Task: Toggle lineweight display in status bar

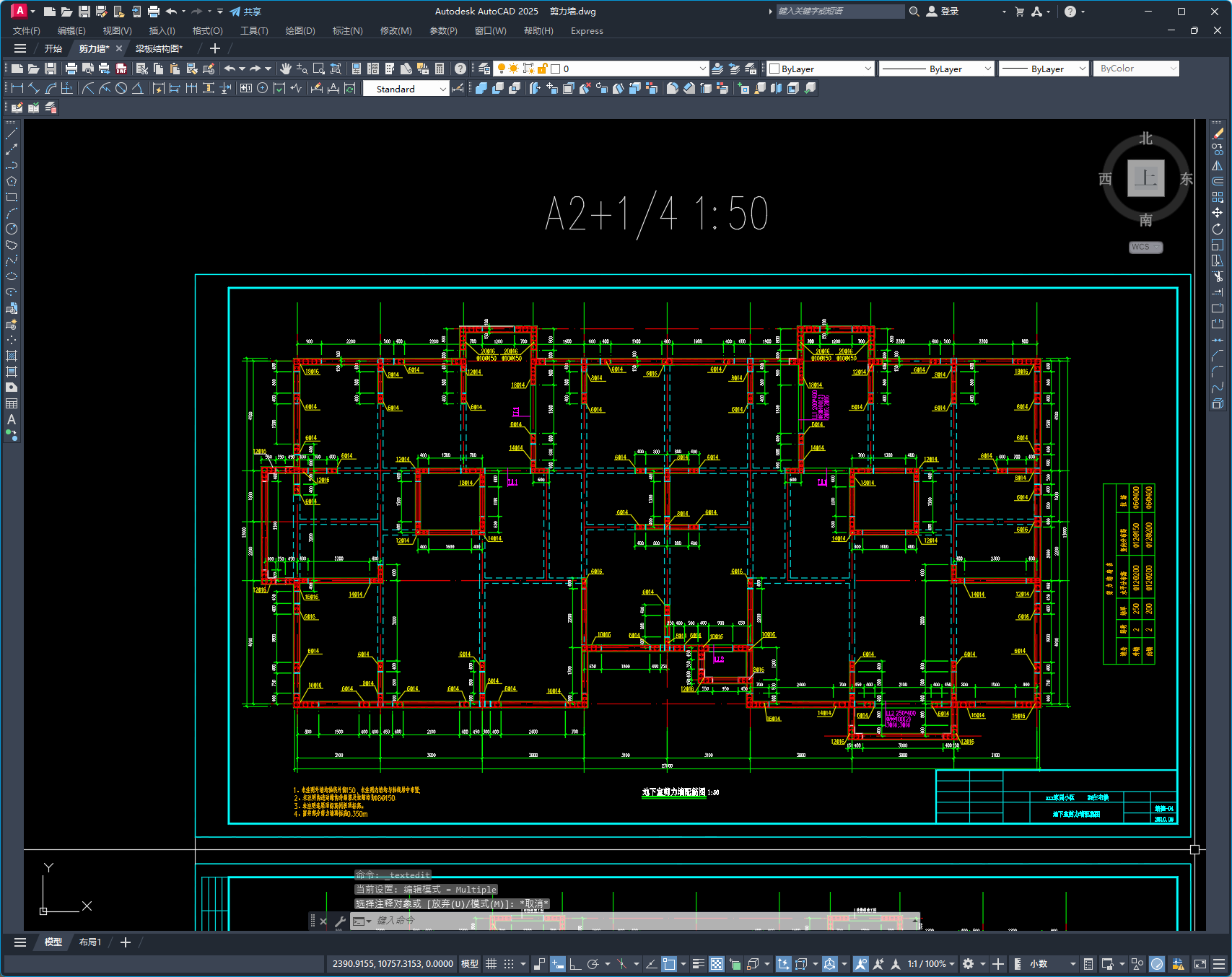Action: 698,964
